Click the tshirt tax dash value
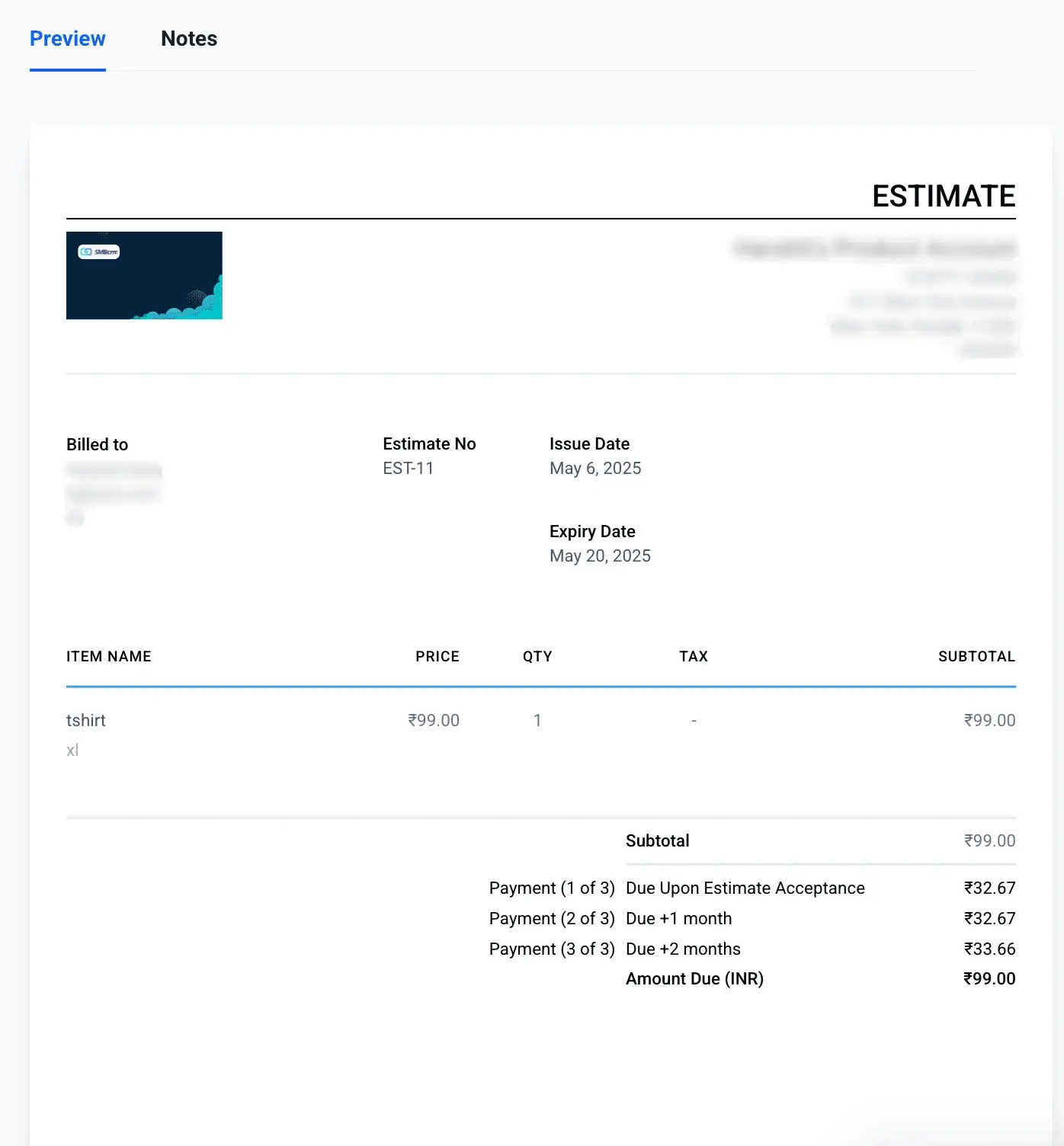The image size is (1064, 1146). [694, 720]
